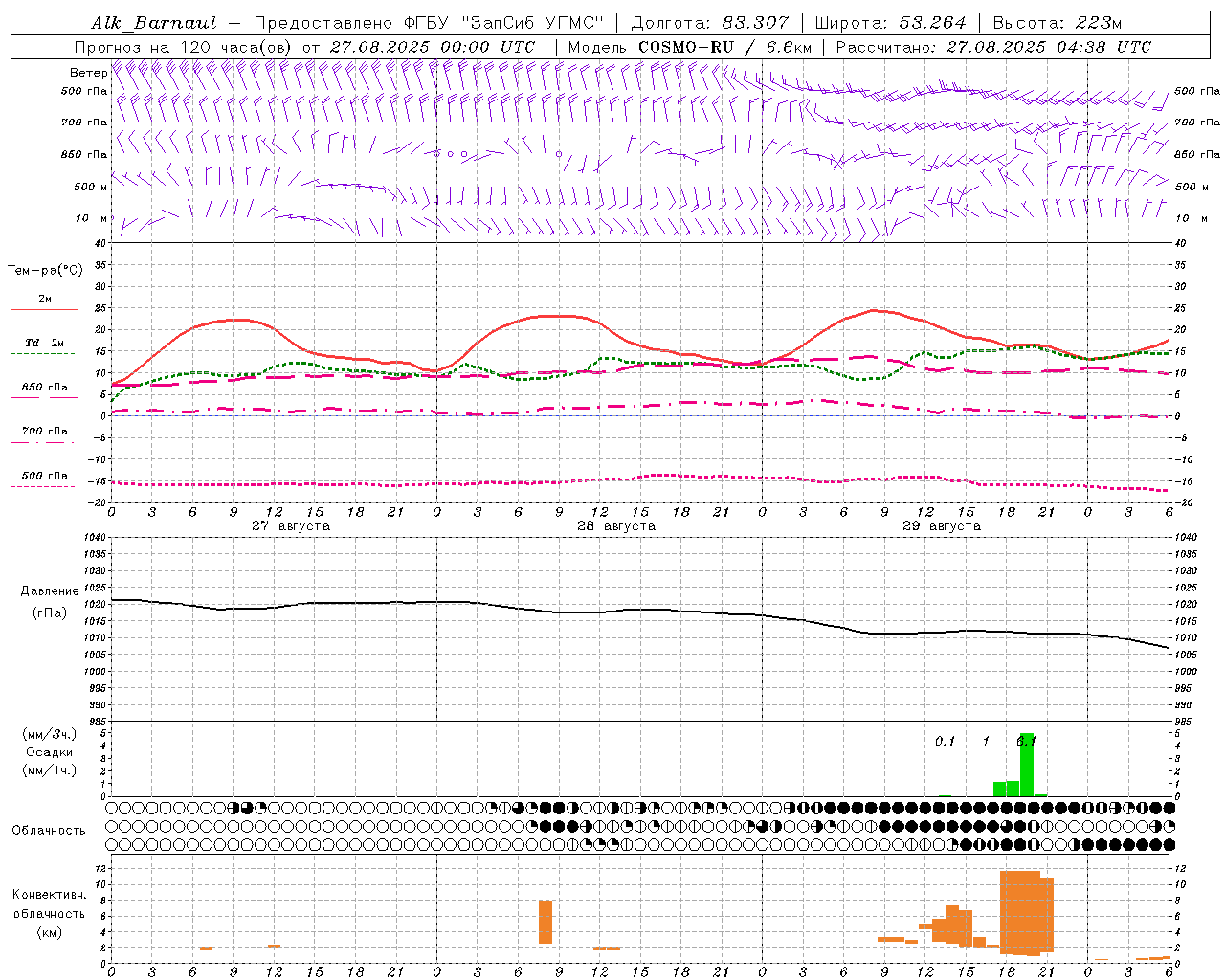Click the 'Прогноз на 120 часа(ов)' forecast header
This screenshot has height=980, width=1225.
[x=184, y=47]
